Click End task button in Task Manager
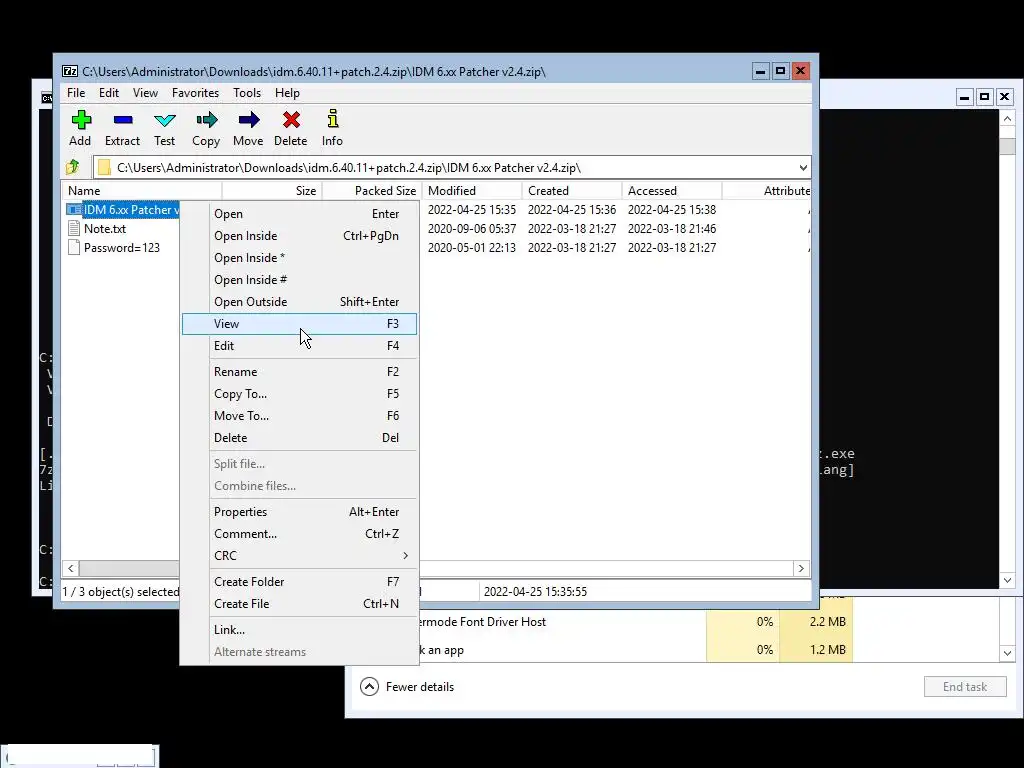 pos(965,687)
